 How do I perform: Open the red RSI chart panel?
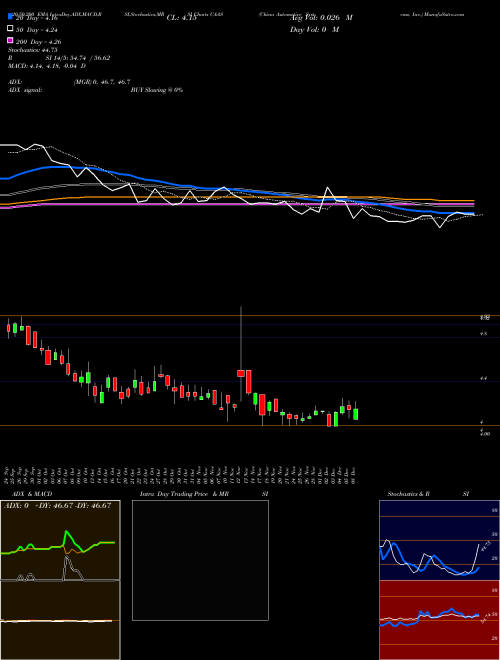click(x=439, y=620)
